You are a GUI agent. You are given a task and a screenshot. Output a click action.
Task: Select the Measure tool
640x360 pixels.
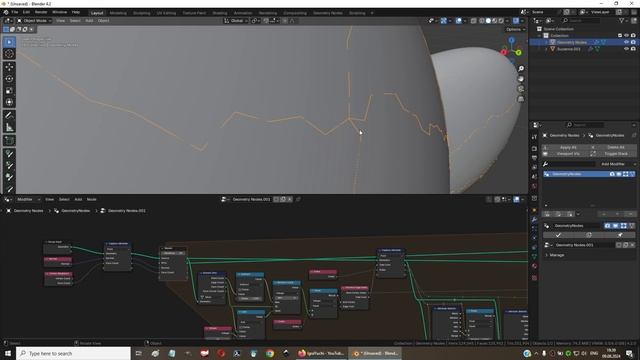(9, 127)
